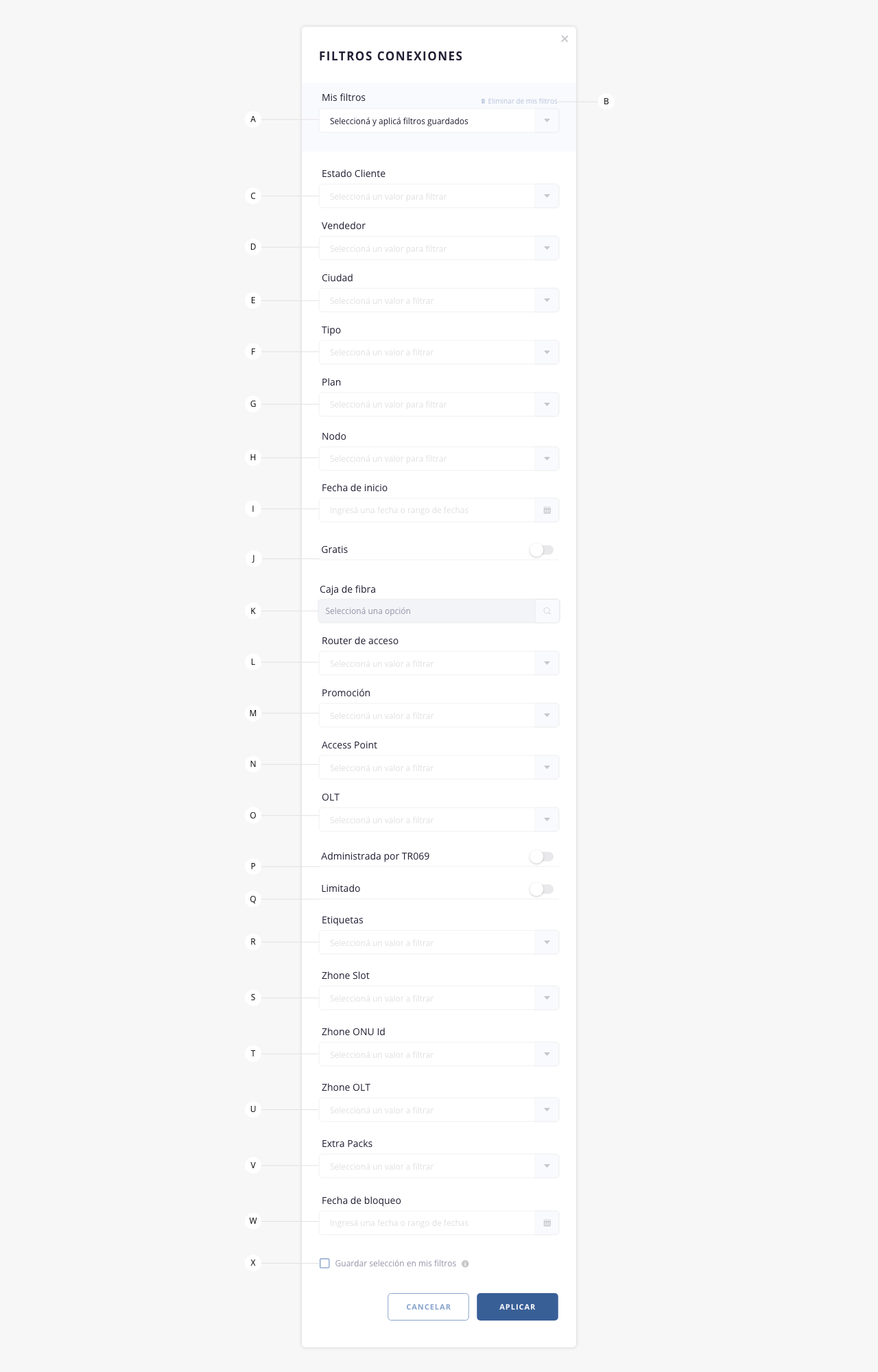Toggle the Gratis switch
The width and height of the screenshot is (878, 1372).
541,550
